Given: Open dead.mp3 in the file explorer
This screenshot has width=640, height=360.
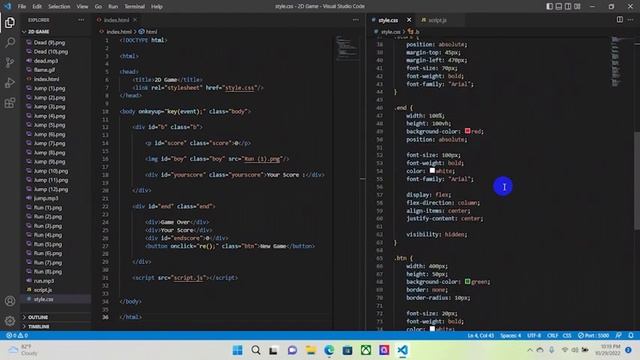Looking at the screenshot, I should point(46,61).
